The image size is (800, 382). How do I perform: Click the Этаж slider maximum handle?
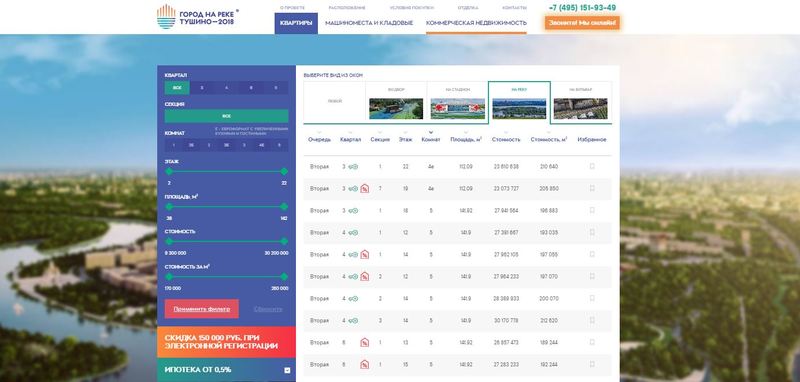[x=284, y=171]
